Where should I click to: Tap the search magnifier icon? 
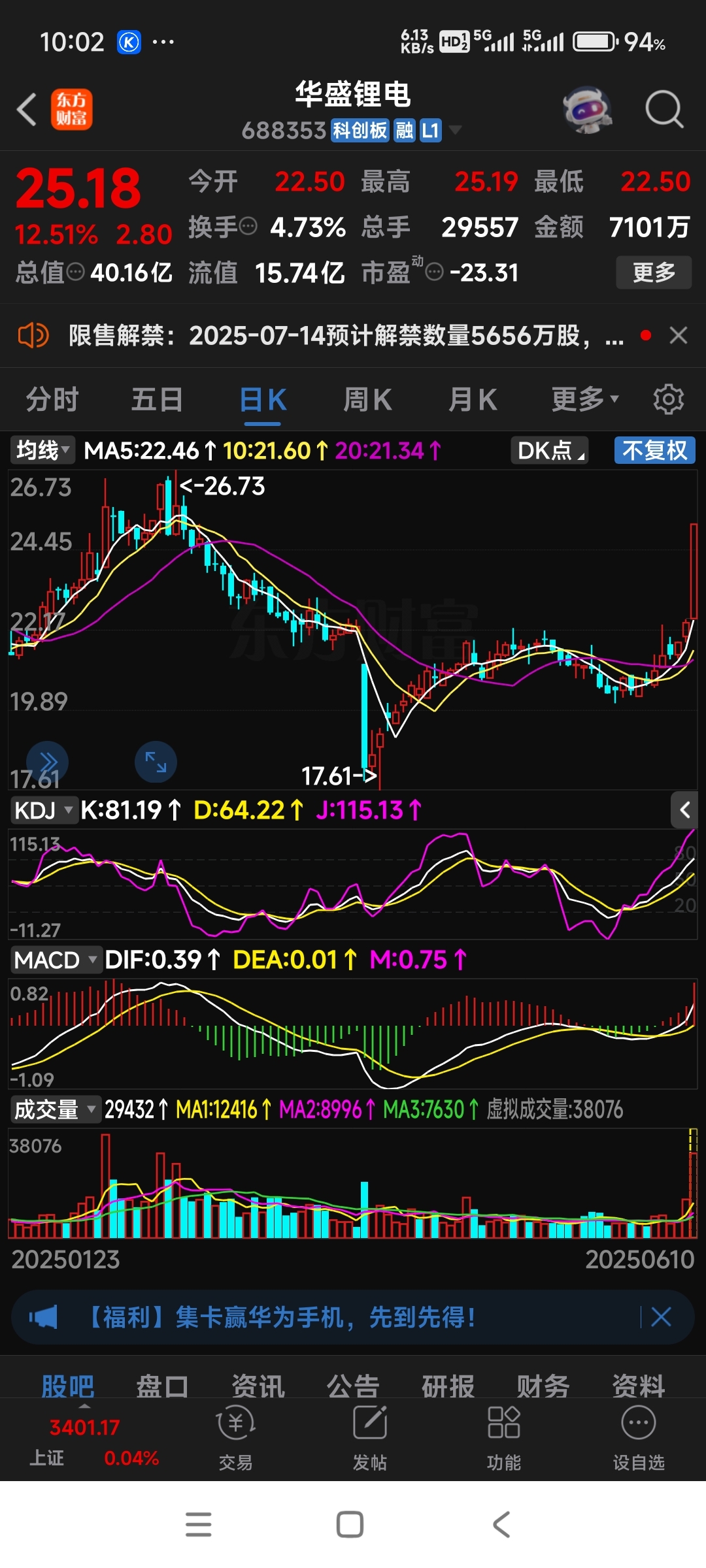pos(664,109)
